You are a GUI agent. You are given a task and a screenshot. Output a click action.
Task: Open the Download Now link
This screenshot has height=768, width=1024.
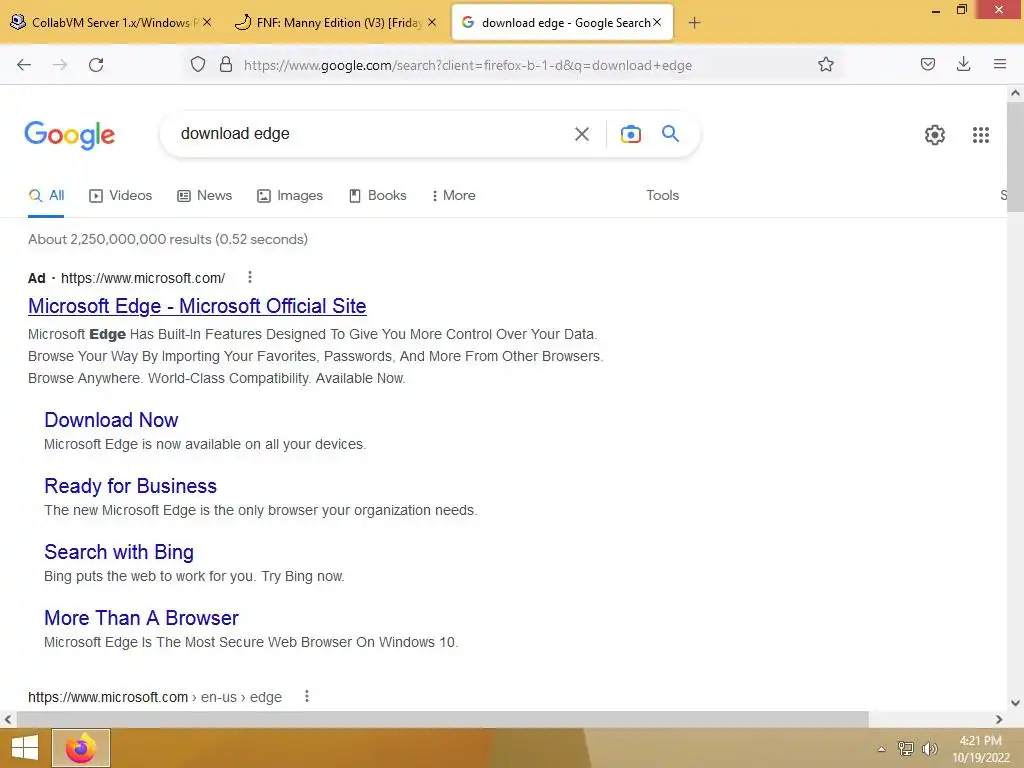[x=111, y=419]
